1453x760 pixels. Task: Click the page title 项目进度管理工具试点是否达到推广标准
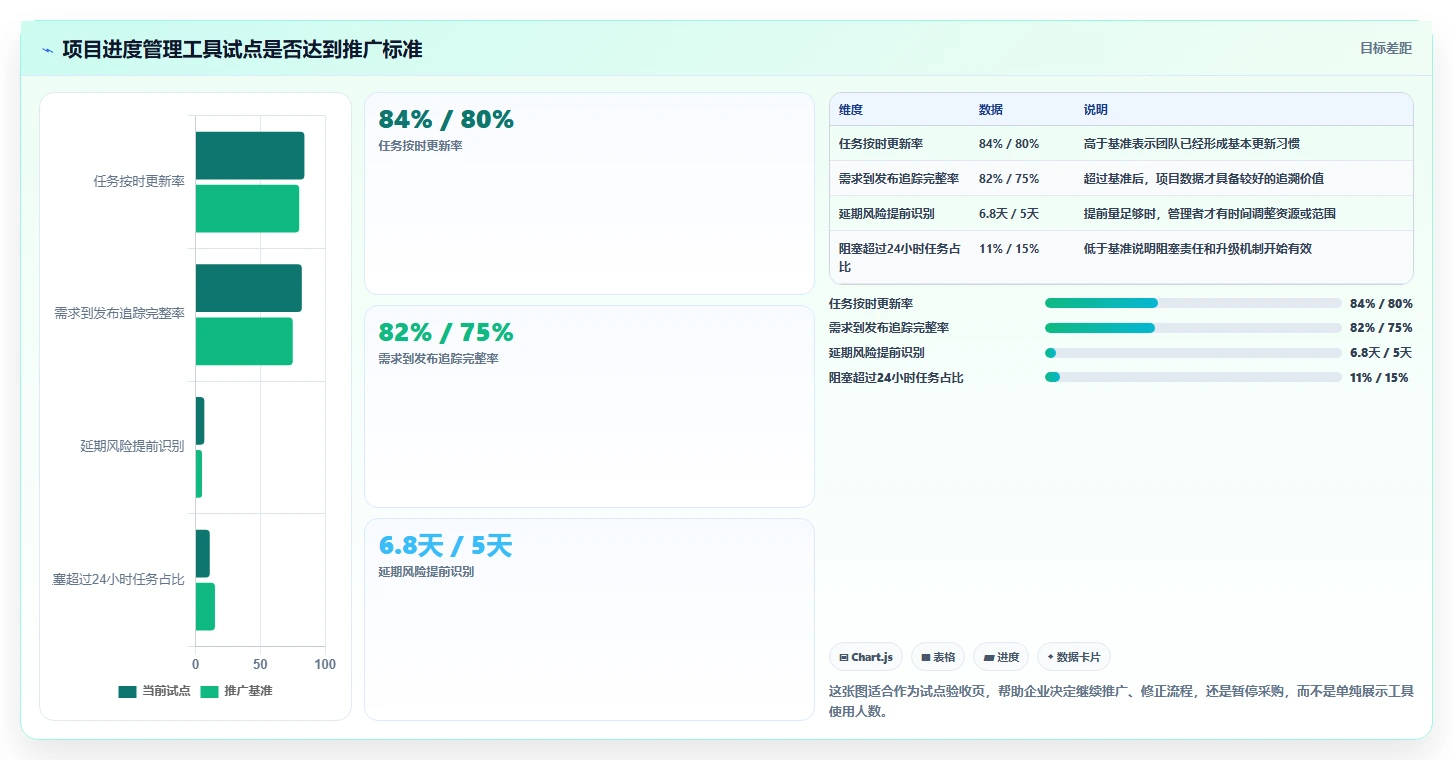242,49
